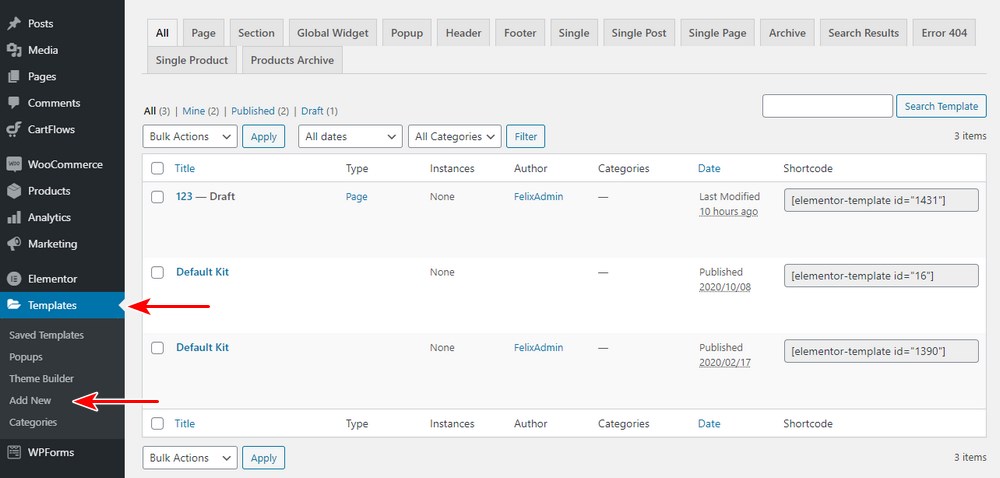1000x478 pixels.
Task: Click the Comments bubble icon
Action: (x=14, y=103)
